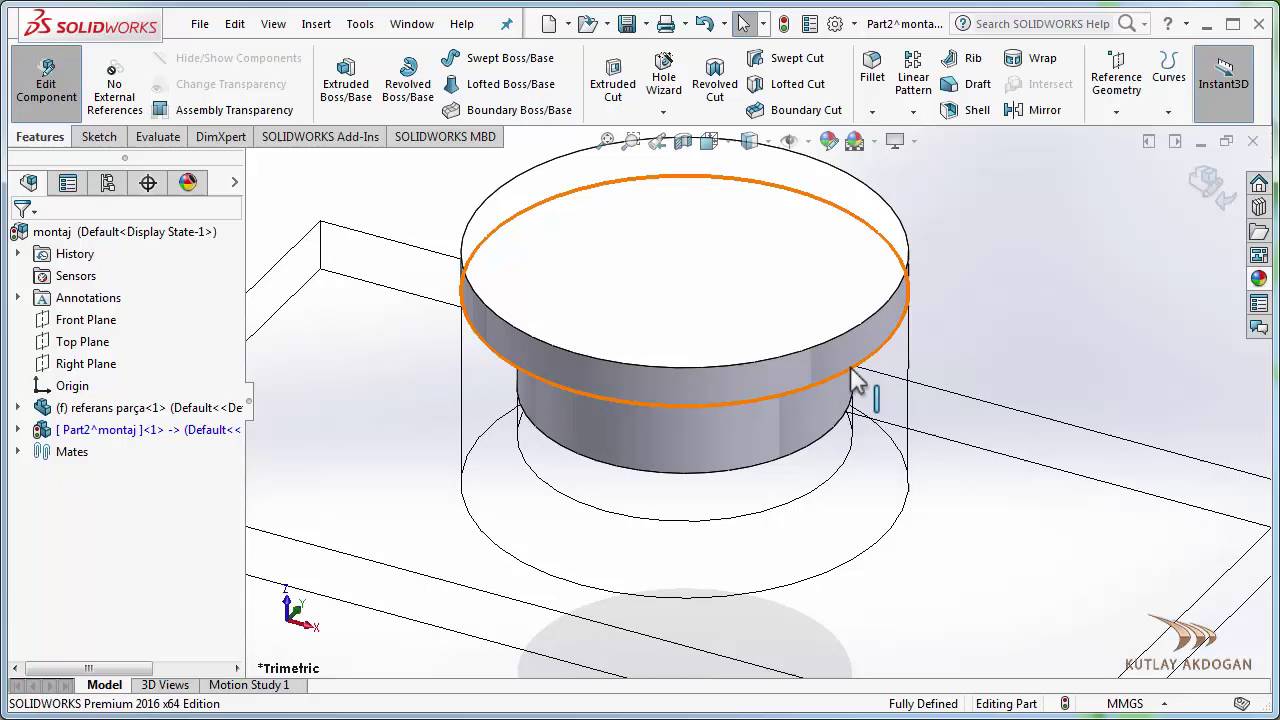Create a new document
The image size is (1280, 720).
547,24
